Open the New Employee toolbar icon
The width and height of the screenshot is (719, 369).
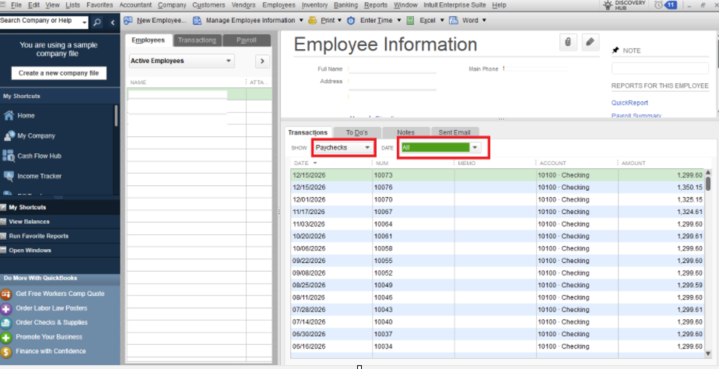(128, 21)
